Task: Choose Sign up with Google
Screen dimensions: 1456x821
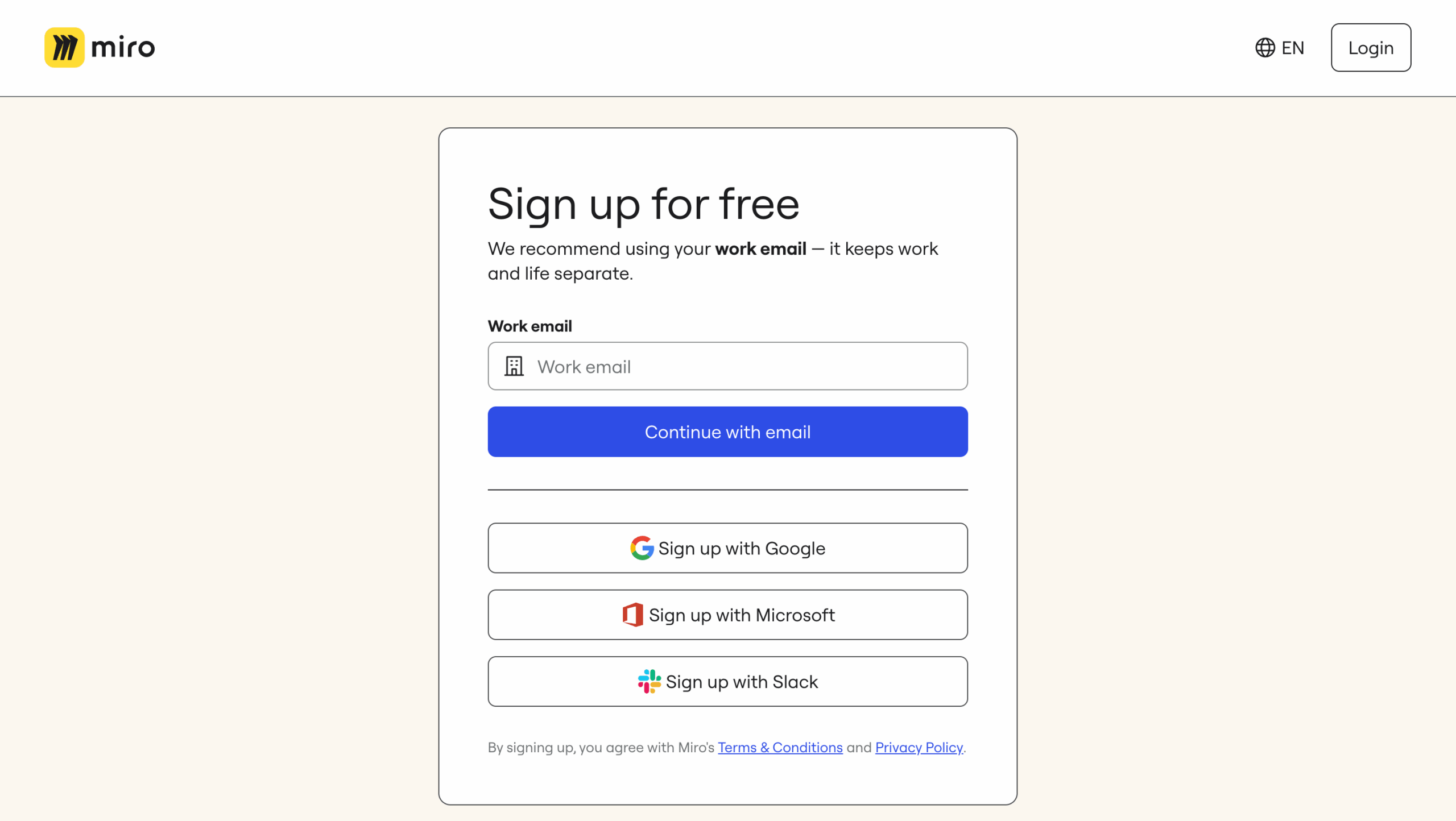Action: tap(727, 548)
